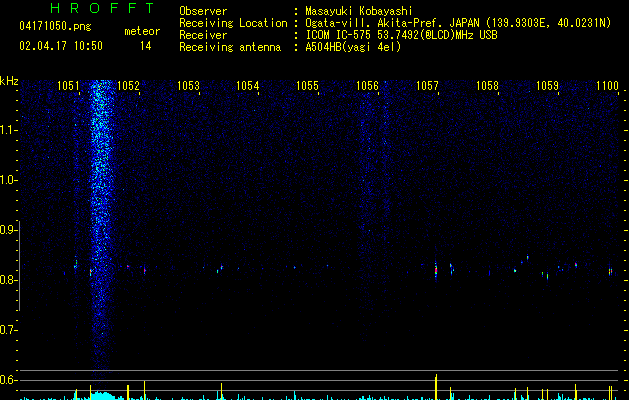Click the 1058 time axis label
629x400 pixels.
pyautogui.click(x=487, y=86)
